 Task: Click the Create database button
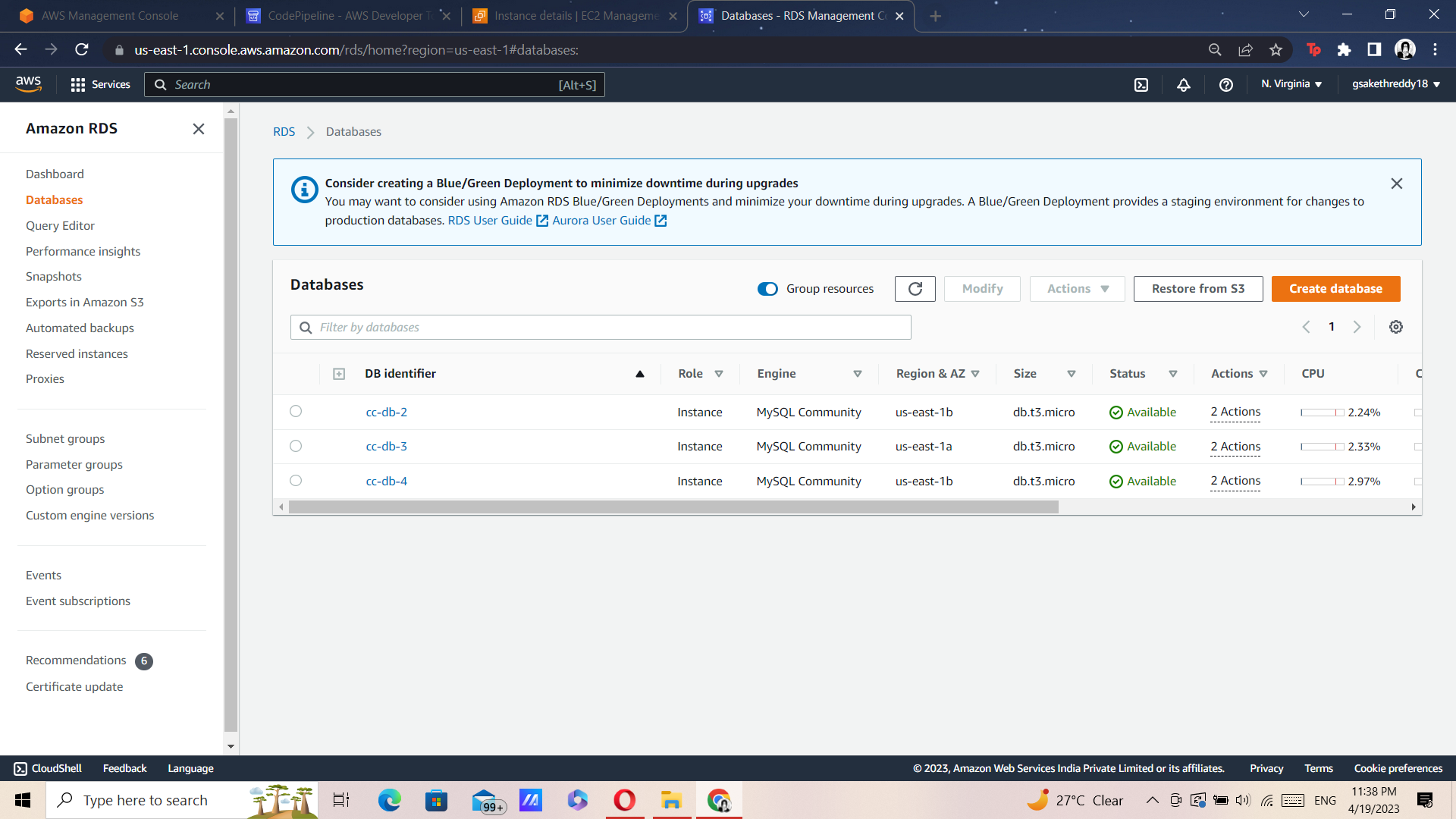coord(1335,289)
